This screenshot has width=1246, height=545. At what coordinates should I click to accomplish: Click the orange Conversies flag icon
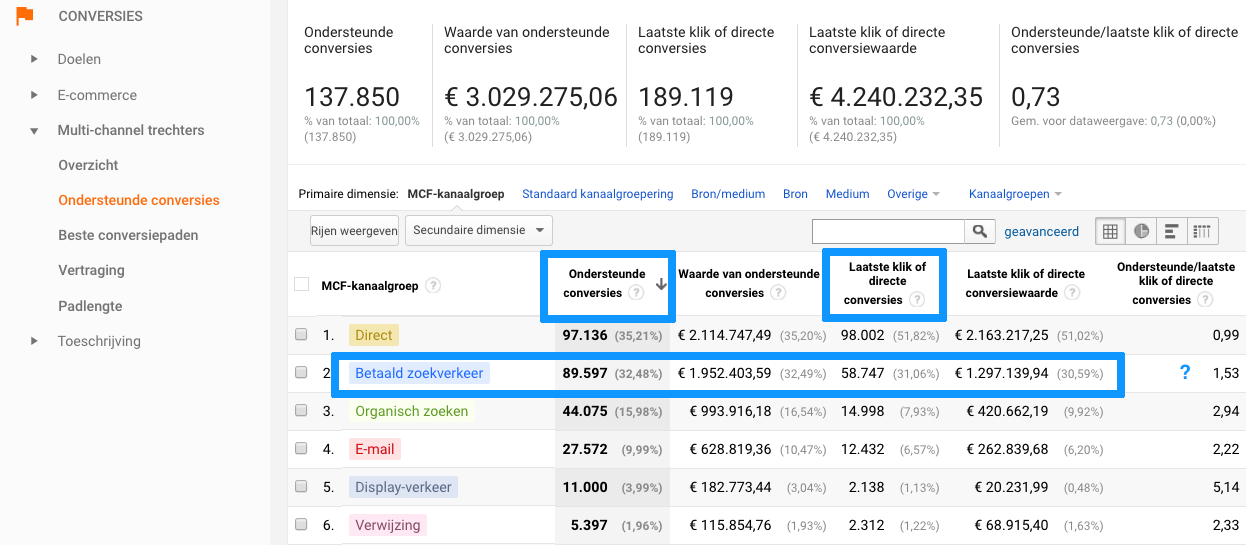[24, 15]
